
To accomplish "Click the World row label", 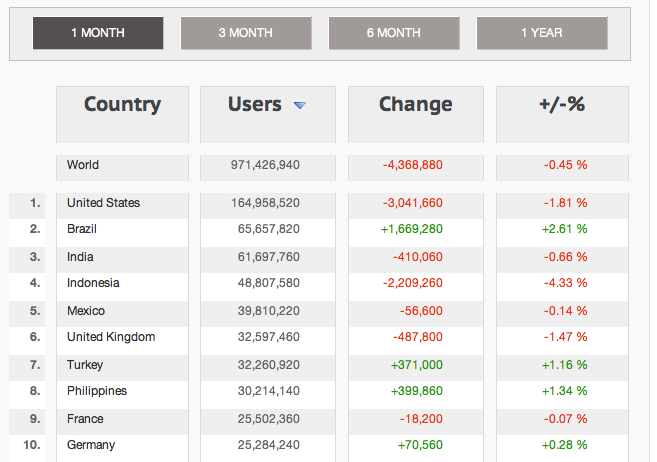I will (x=83, y=165).
